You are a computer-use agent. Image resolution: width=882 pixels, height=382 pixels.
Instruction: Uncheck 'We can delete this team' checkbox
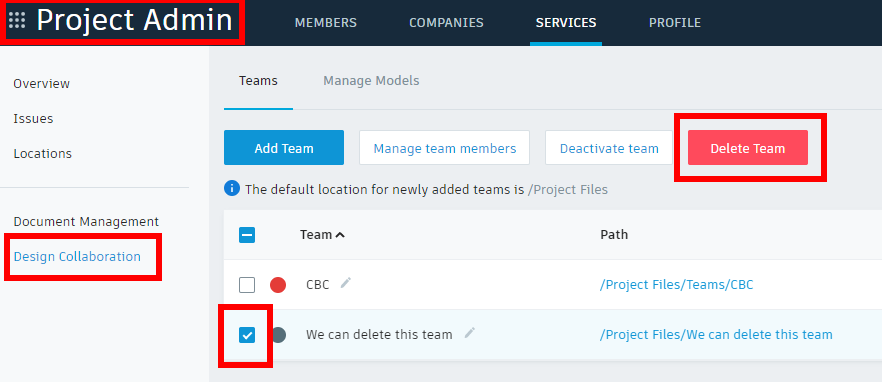(x=247, y=335)
